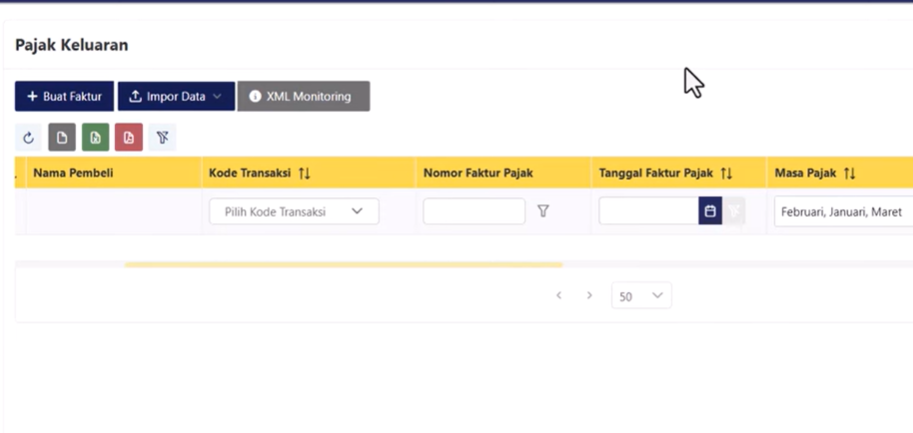Click the refresh table icon
The image size is (913, 433).
click(x=29, y=138)
